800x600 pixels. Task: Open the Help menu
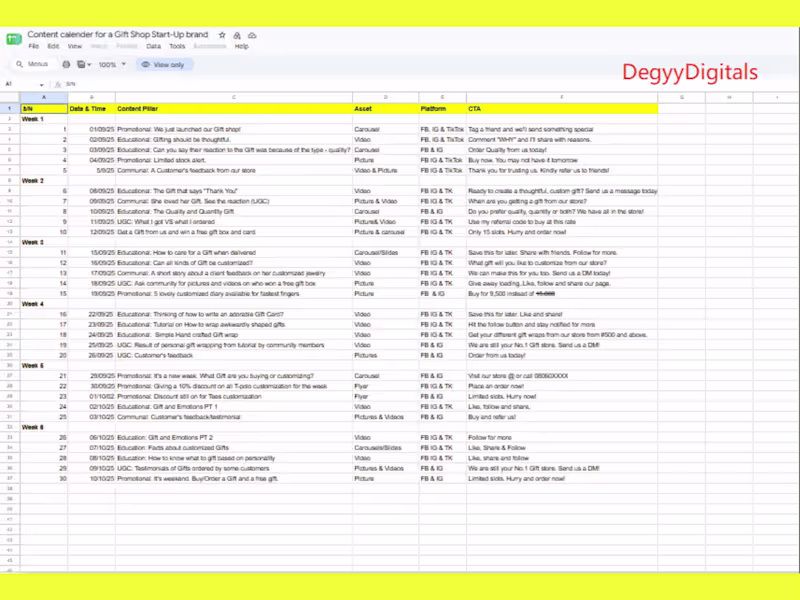point(241,46)
